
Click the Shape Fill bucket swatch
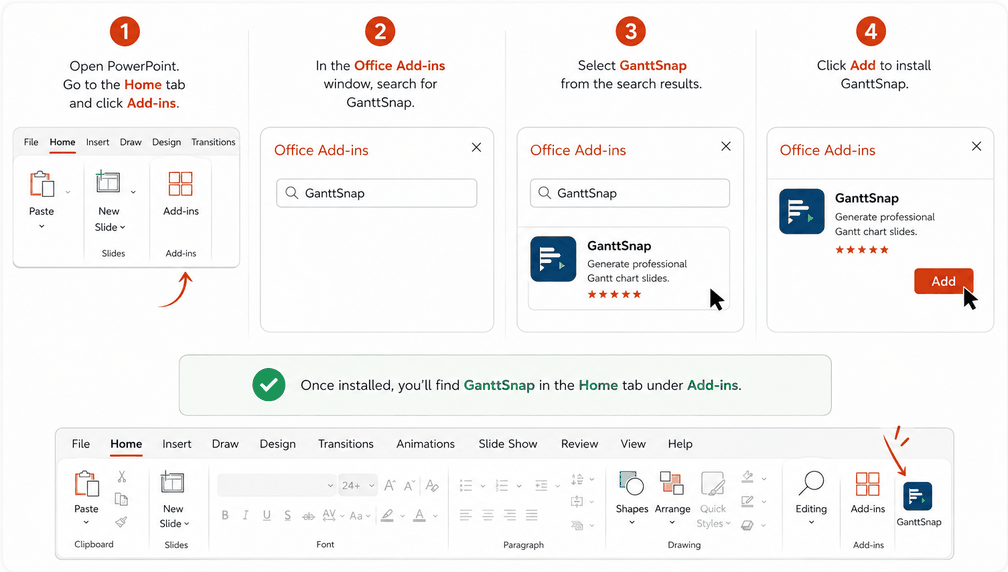tap(747, 478)
